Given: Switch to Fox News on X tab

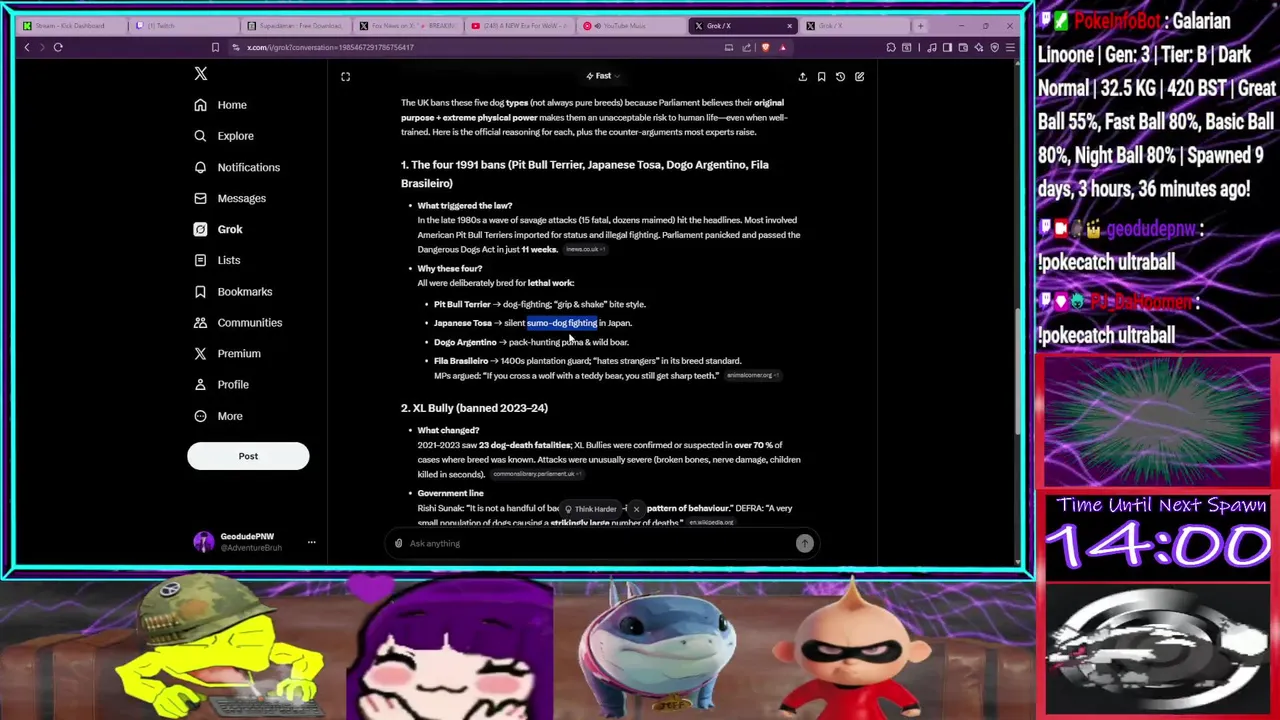Looking at the screenshot, I should click(x=407, y=25).
